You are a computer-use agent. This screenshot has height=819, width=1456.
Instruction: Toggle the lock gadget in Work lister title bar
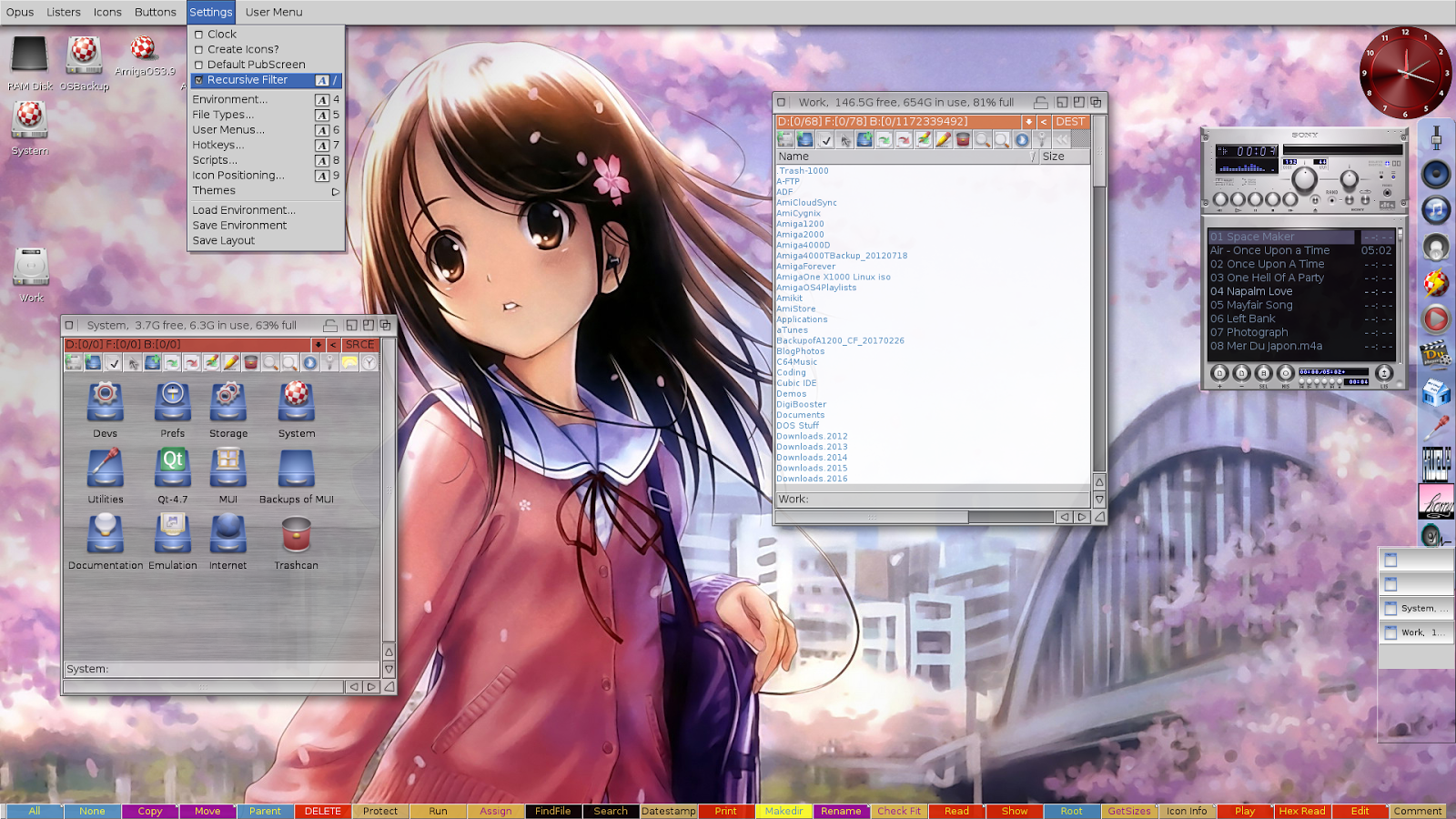click(x=1040, y=102)
